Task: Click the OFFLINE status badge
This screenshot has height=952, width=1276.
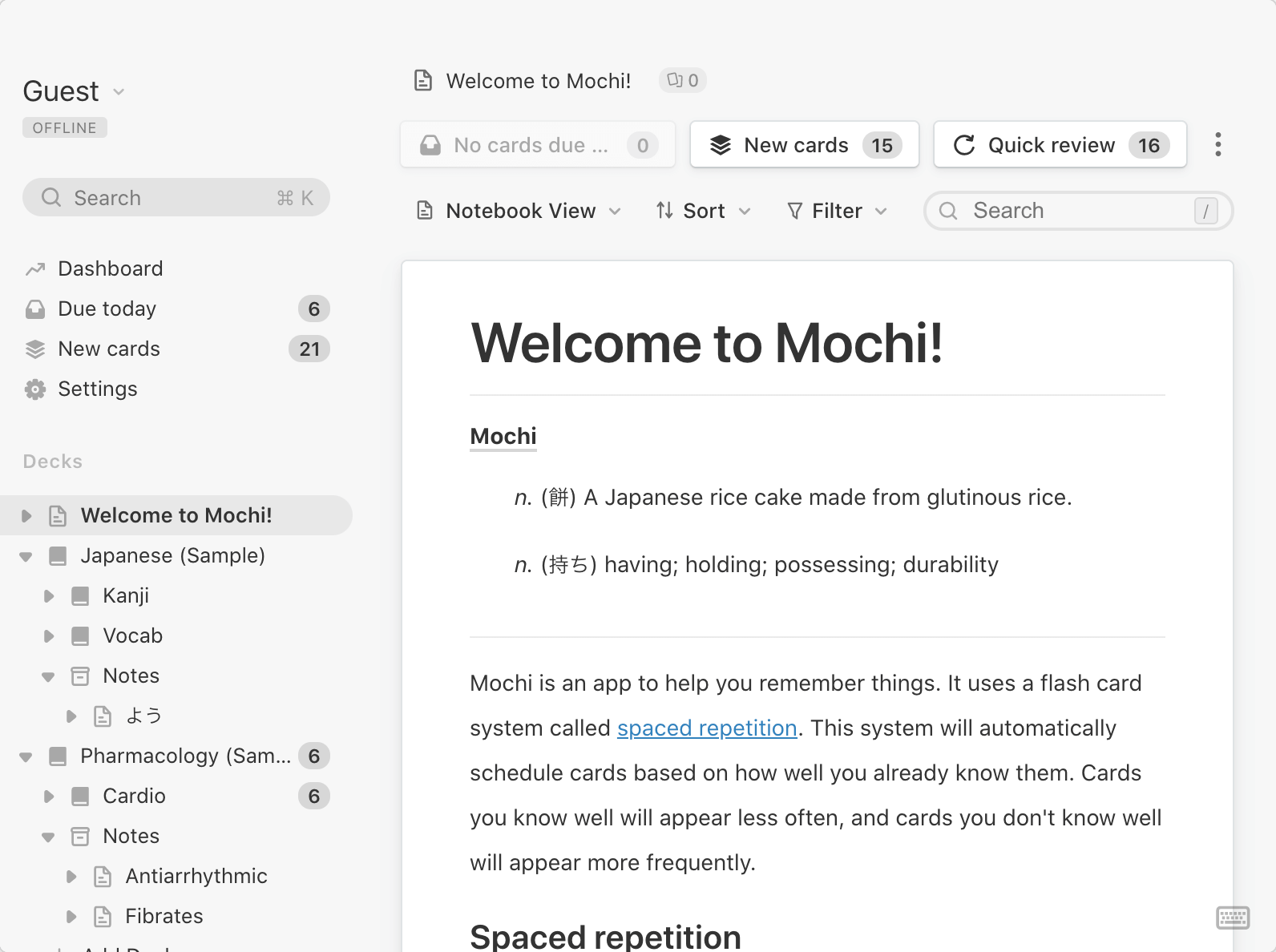Action: (64, 127)
